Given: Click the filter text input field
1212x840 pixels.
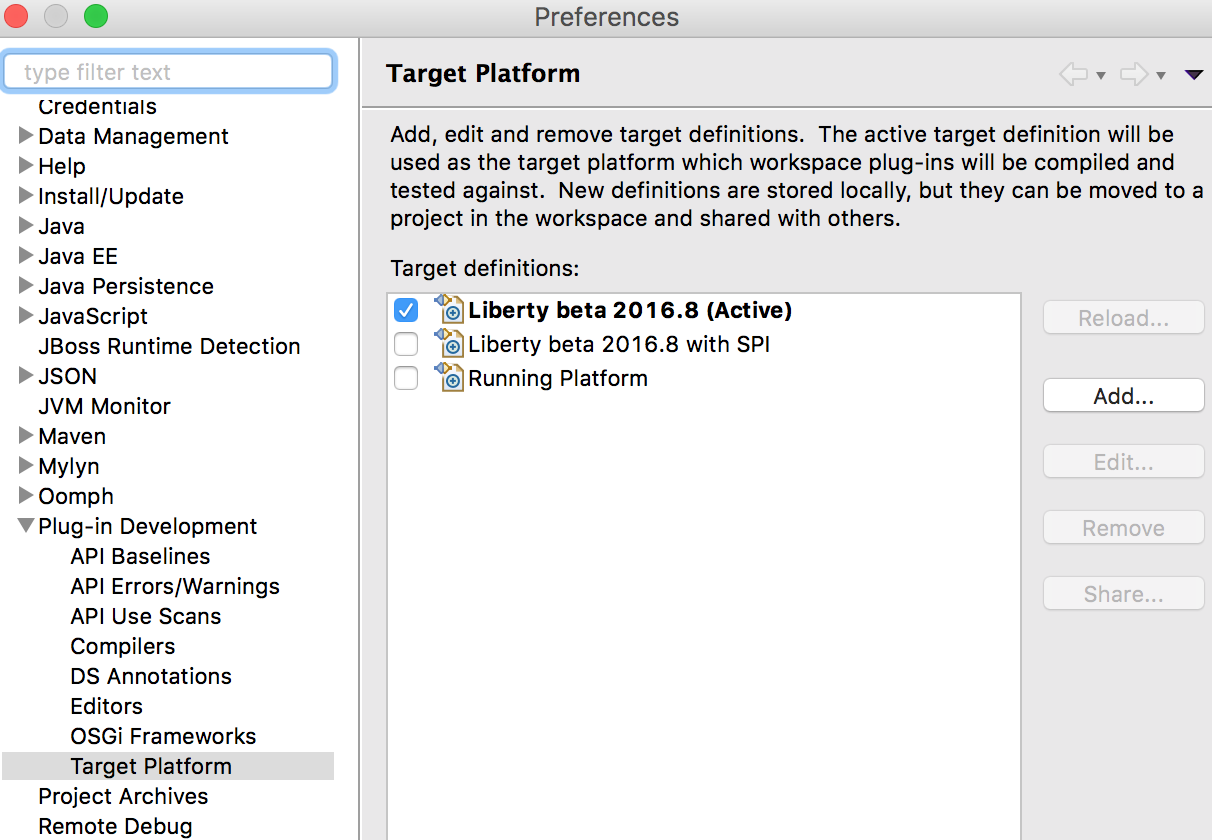Looking at the screenshot, I should point(168,71).
